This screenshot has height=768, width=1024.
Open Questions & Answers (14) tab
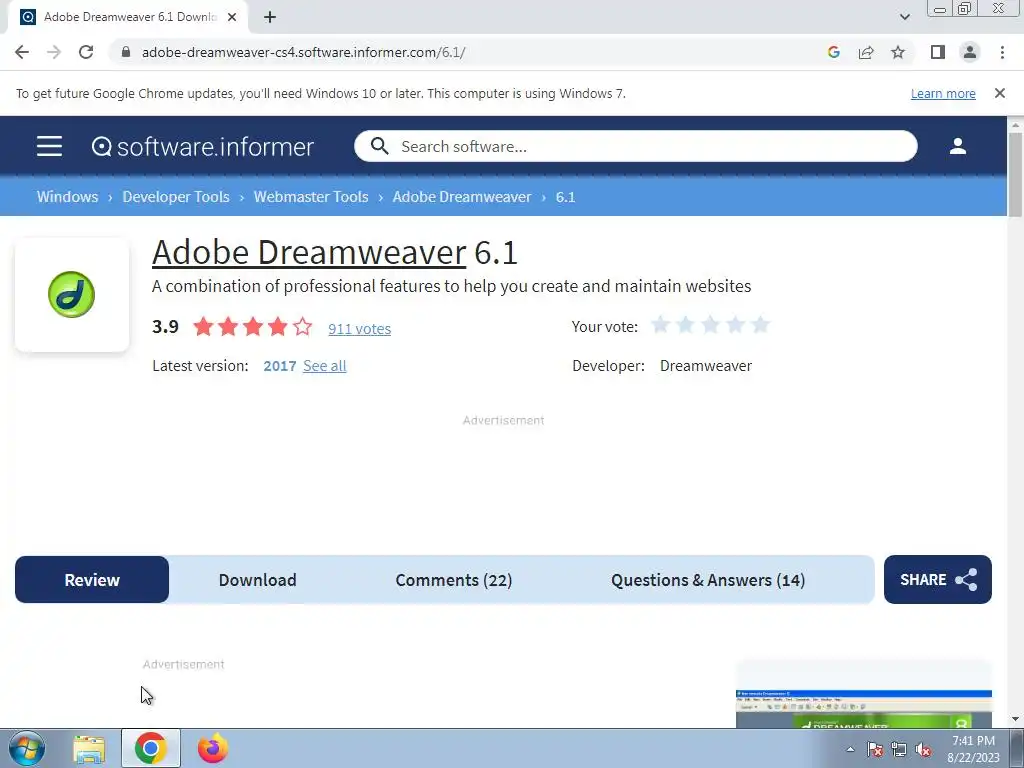708,579
